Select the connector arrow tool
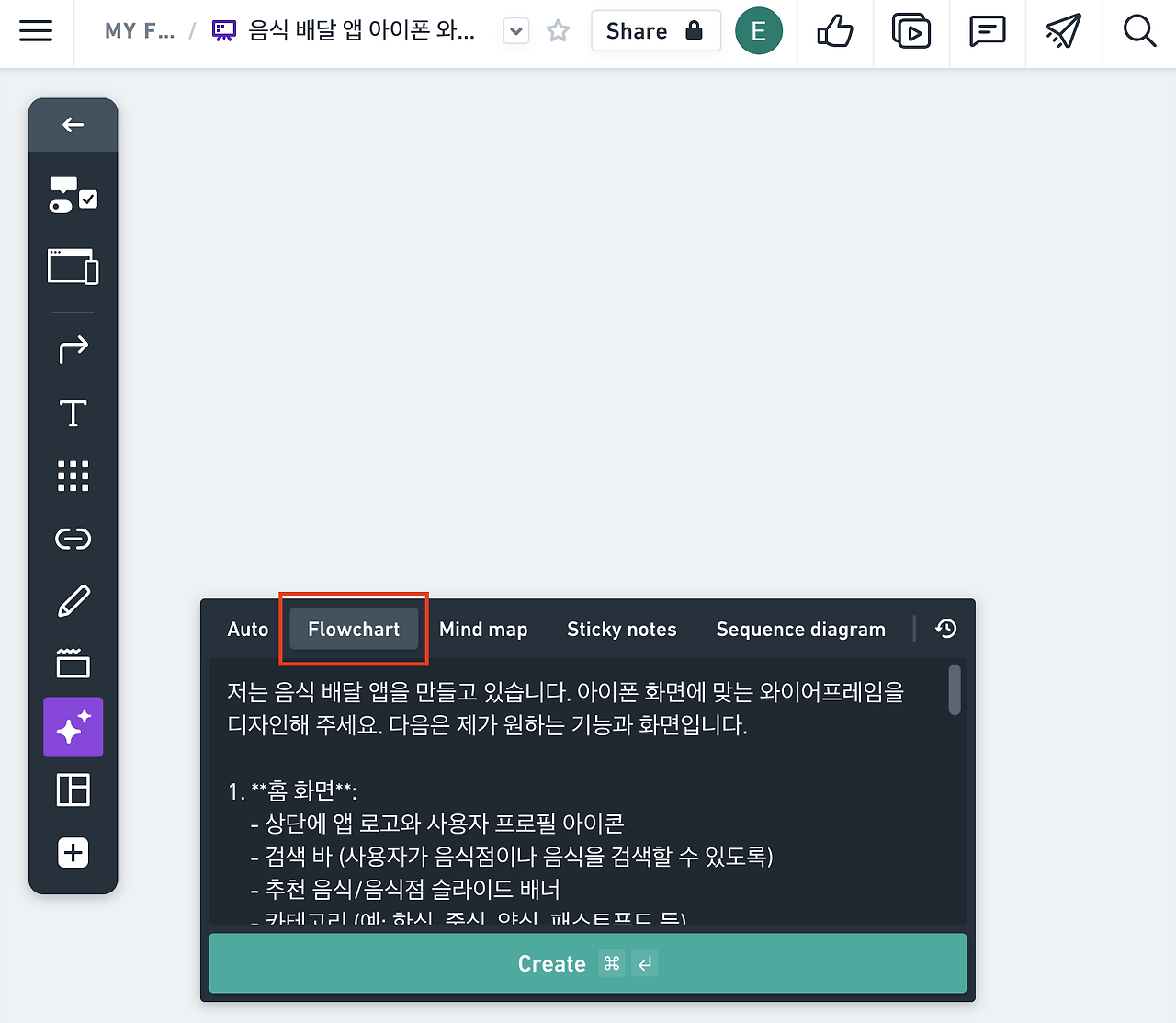Viewport: 1176px width, 1023px height. point(73,348)
